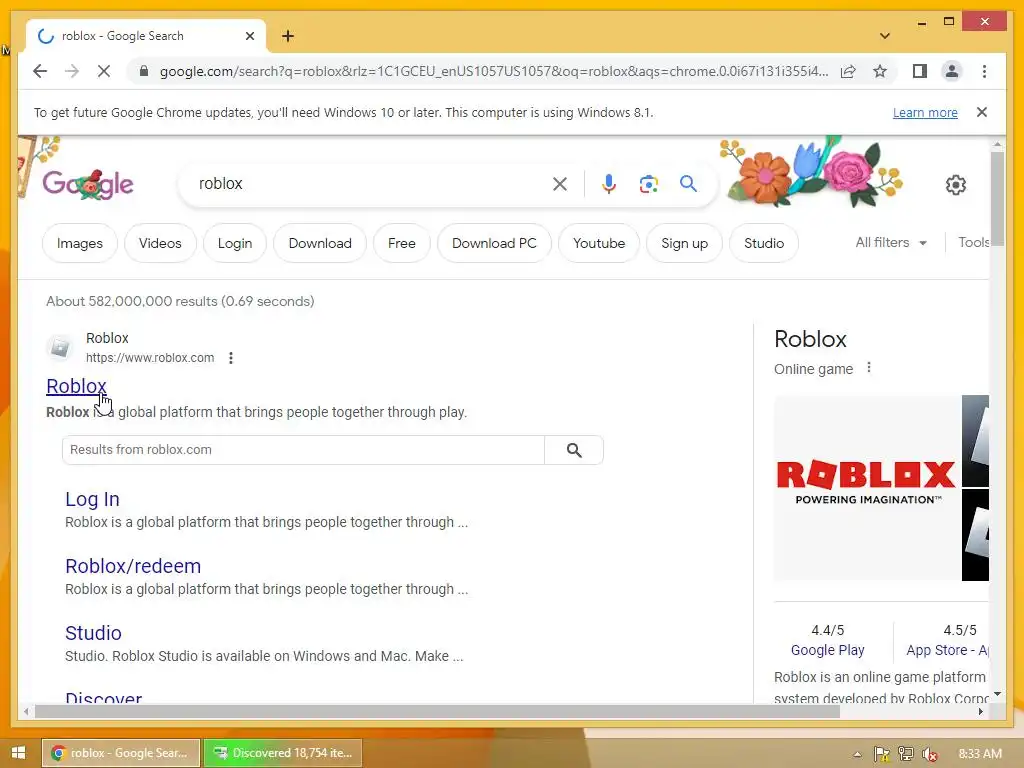Click the address bar URL
The height and width of the screenshot is (768, 1024).
pyautogui.click(x=494, y=71)
